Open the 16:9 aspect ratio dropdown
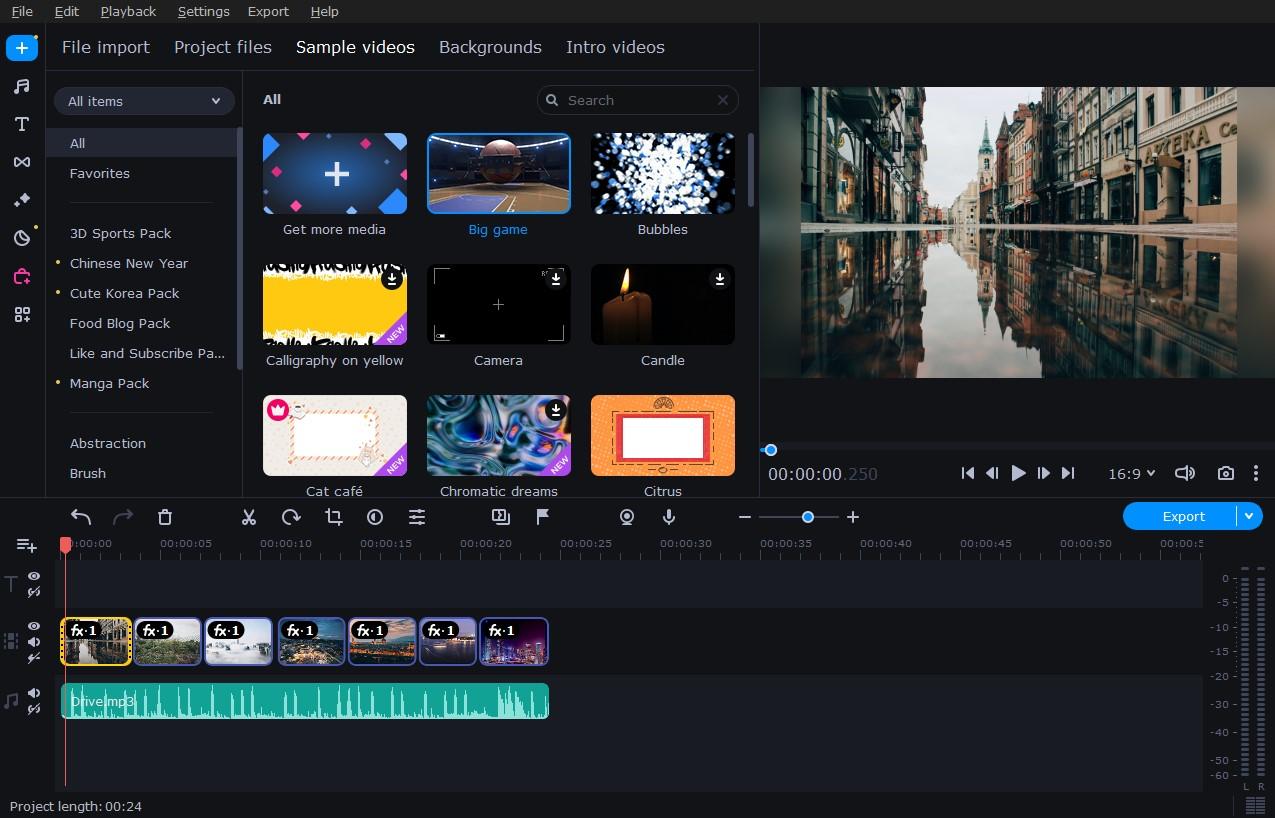 coord(1131,473)
